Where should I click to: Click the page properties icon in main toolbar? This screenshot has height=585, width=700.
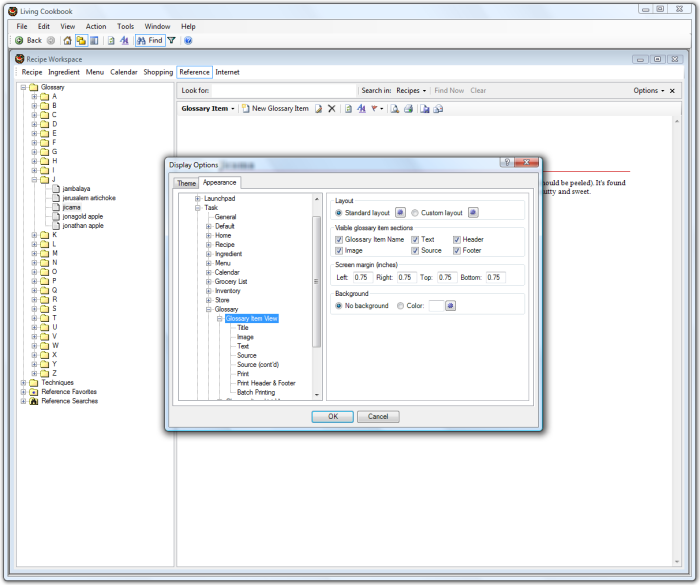[111, 41]
